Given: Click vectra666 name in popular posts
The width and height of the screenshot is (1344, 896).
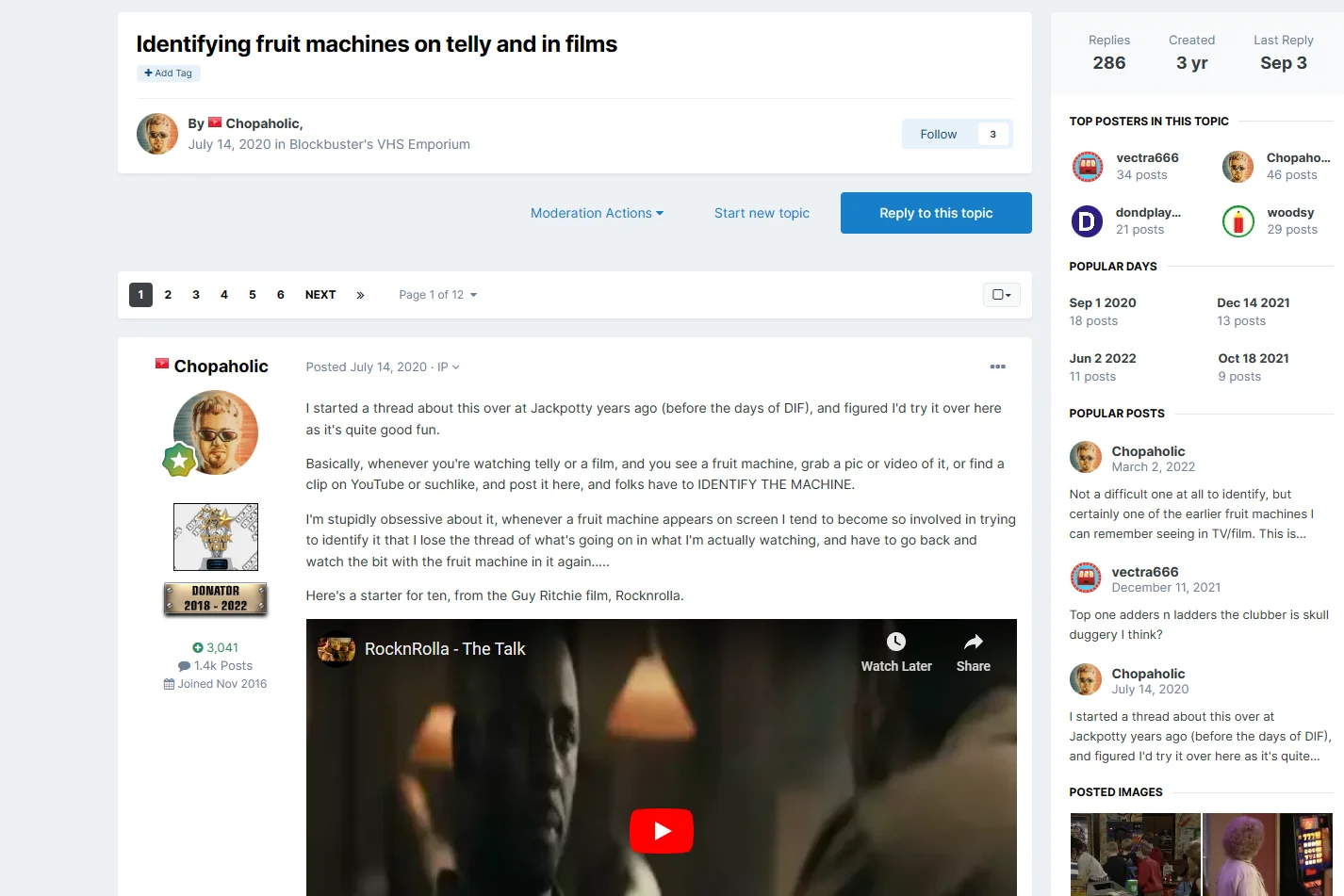Looking at the screenshot, I should (x=1145, y=572).
